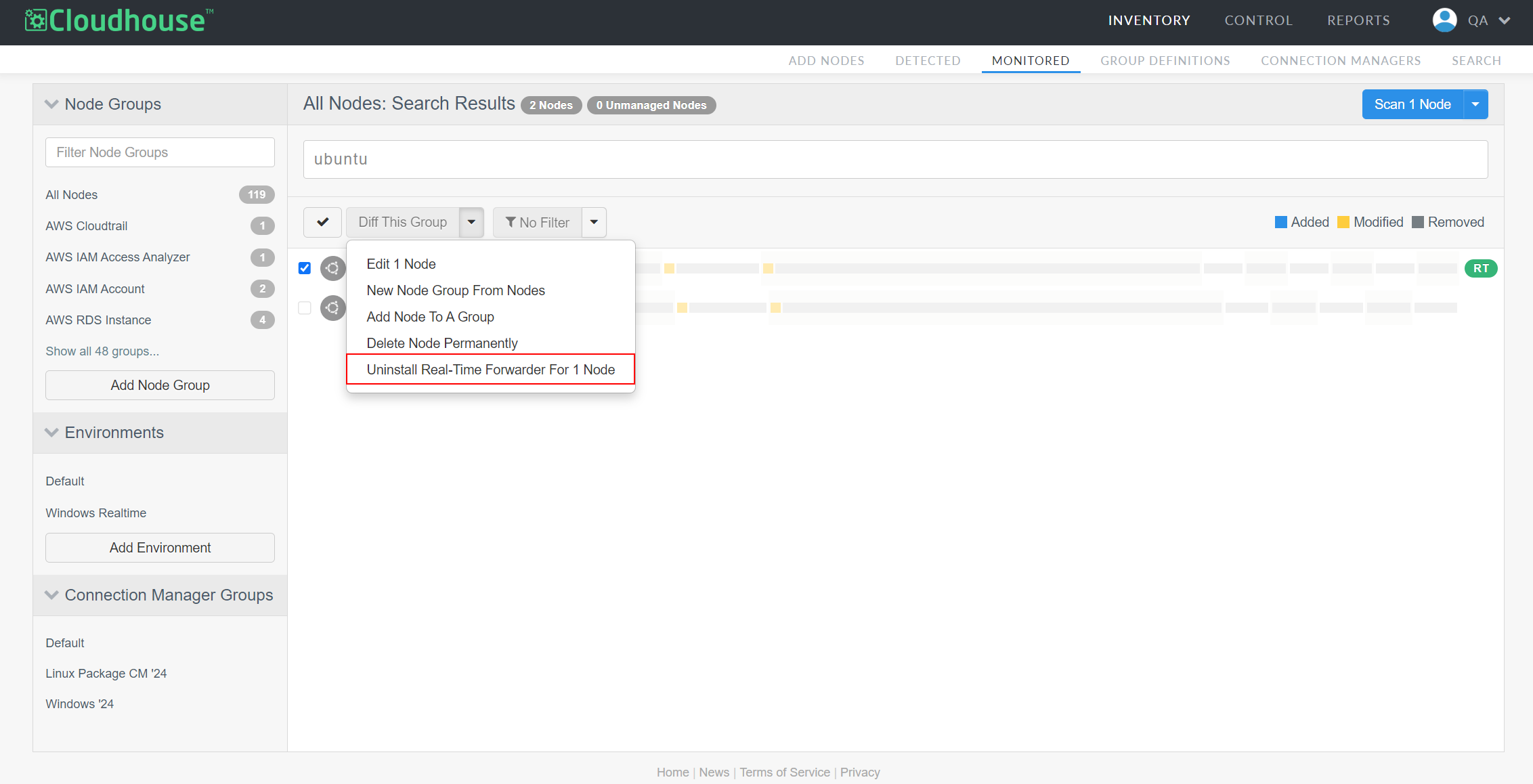Screen dimensions: 1533x784
Task: Click the No Filter button
Action: (538, 222)
